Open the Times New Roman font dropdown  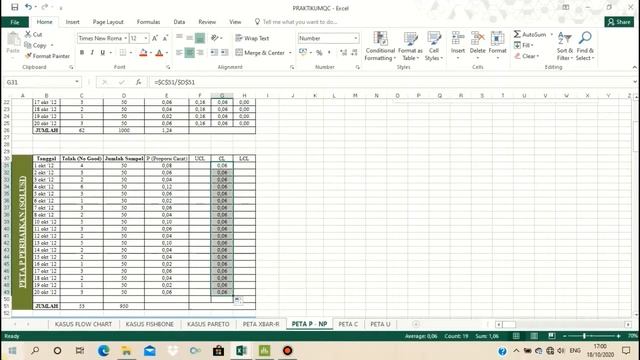pyautogui.click(x=126, y=38)
